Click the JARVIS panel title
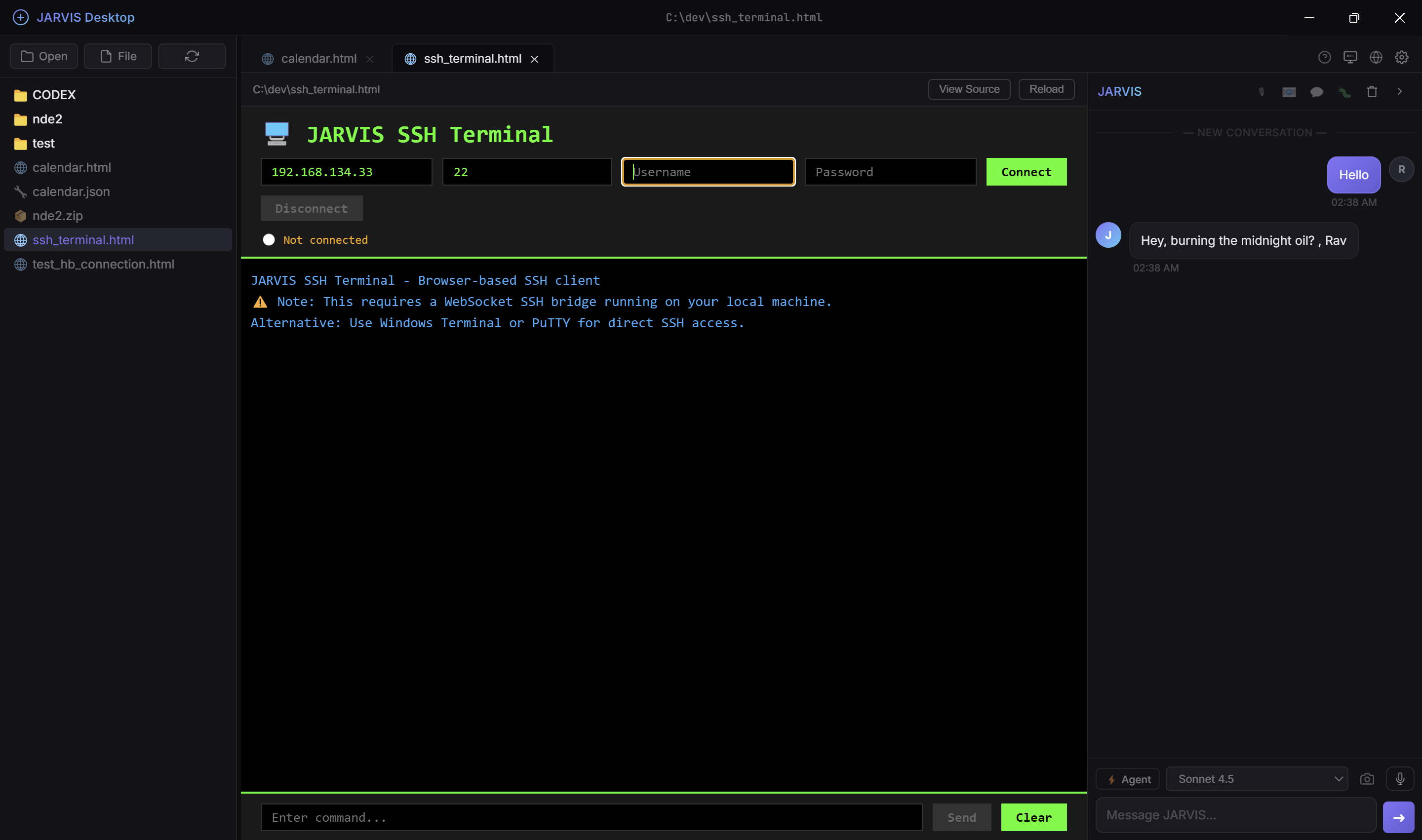The image size is (1422, 840). click(1120, 92)
